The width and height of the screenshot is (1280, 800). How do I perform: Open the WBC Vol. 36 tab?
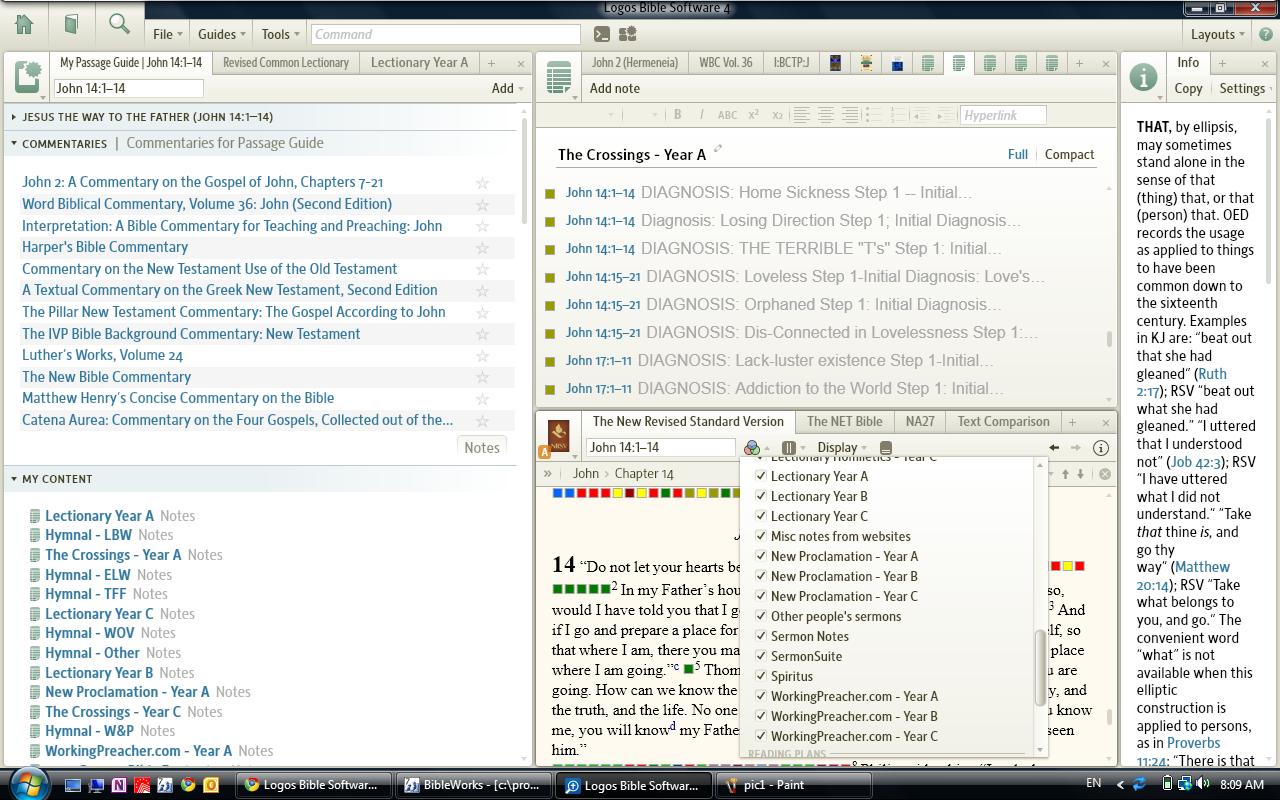coord(726,62)
